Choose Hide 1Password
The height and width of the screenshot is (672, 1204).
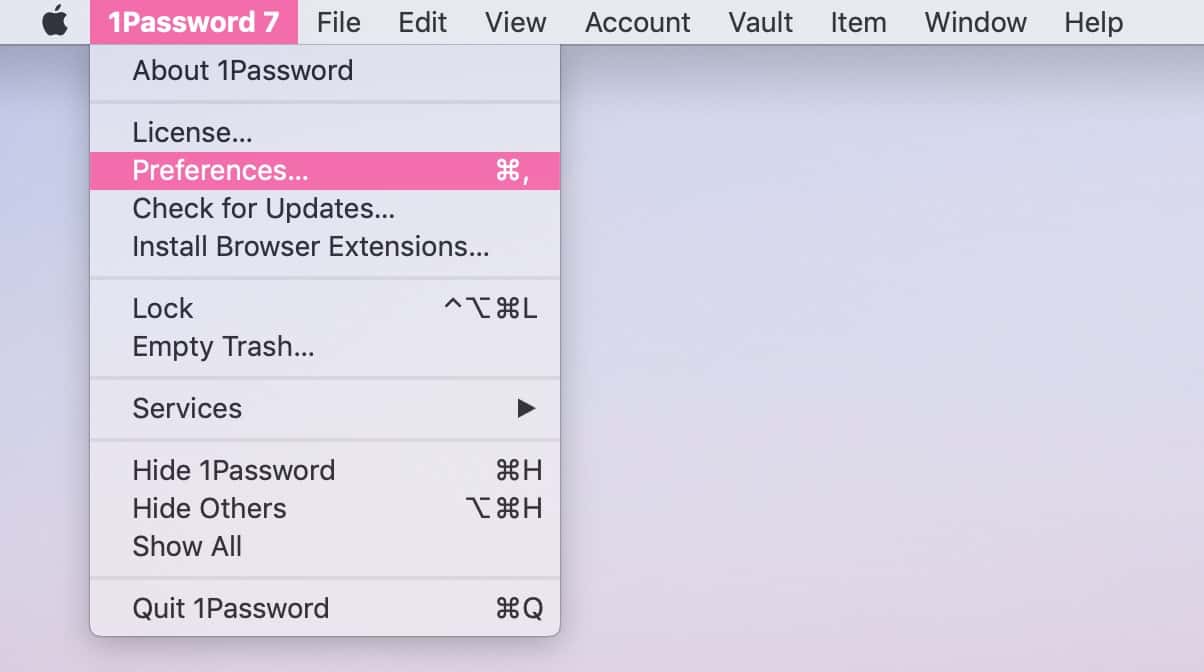pyautogui.click(x=325, y=470)
